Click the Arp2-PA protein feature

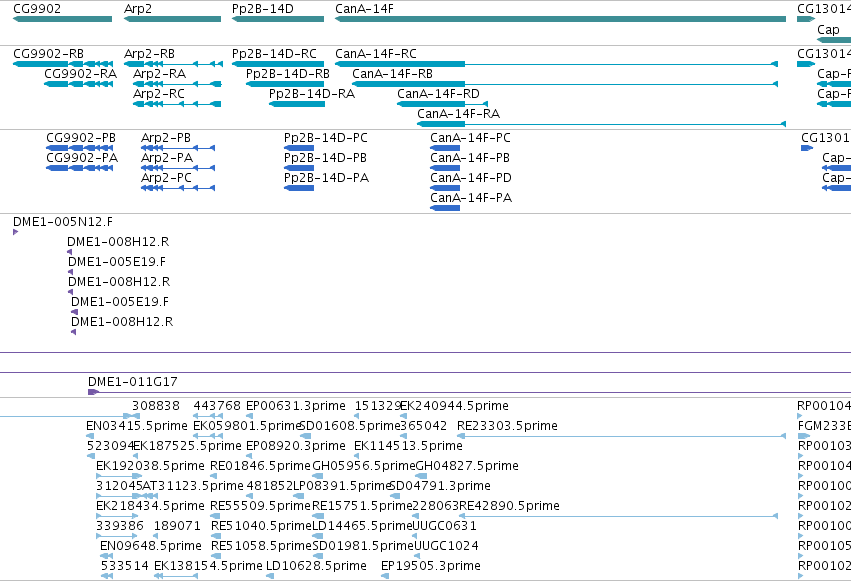click(x=178, y=168)
